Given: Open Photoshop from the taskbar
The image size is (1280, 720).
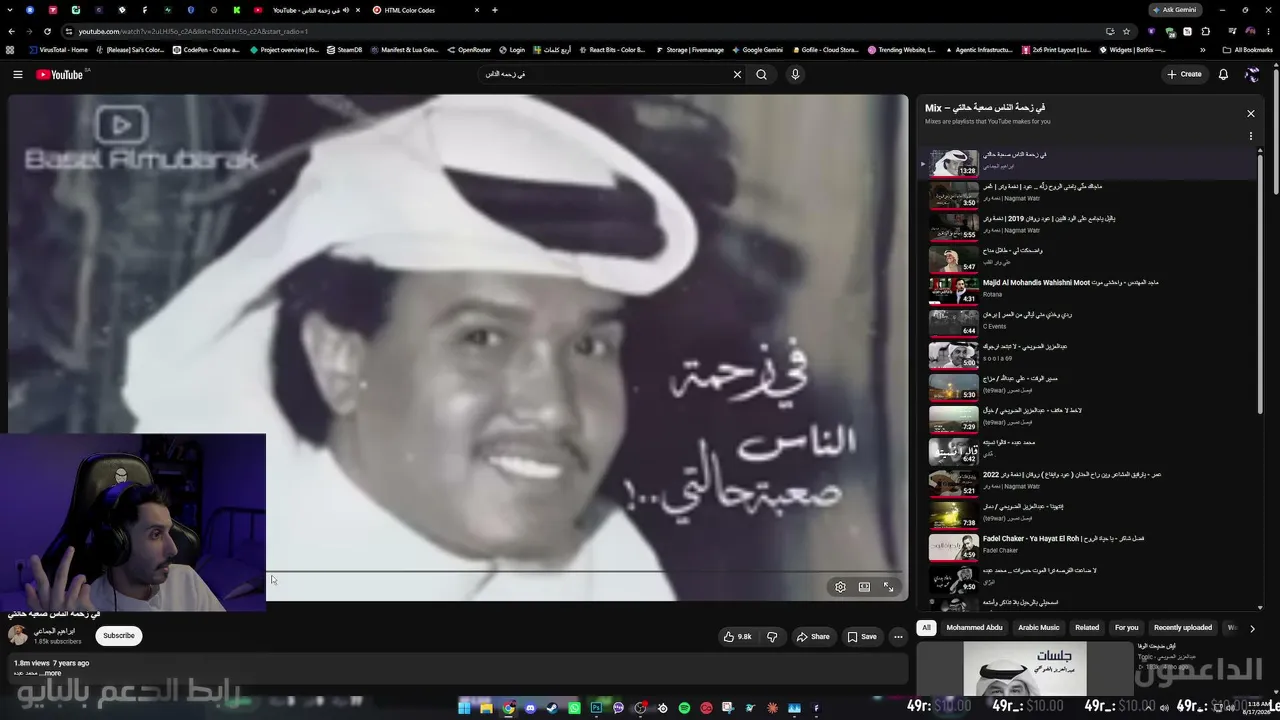Looking at the screenshot, I should point(596,708).
